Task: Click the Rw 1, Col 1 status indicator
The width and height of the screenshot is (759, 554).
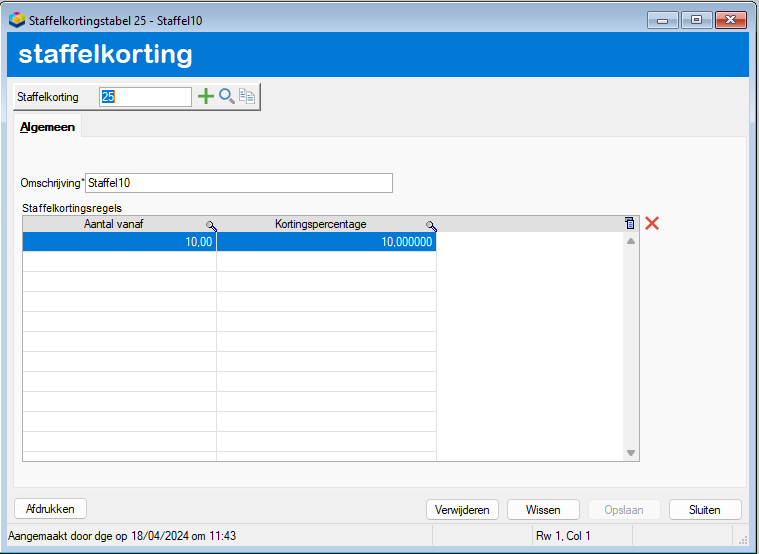Action: point(563,536)
